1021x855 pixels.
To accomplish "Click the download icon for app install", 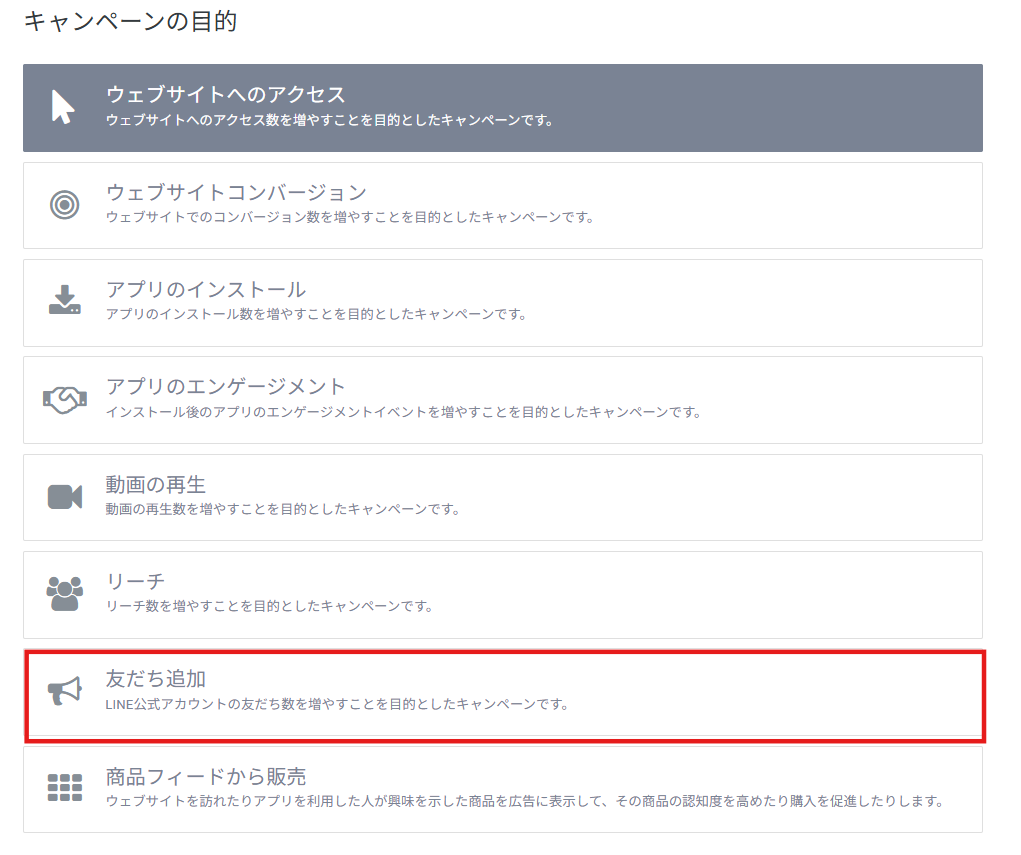I will 64,301.
